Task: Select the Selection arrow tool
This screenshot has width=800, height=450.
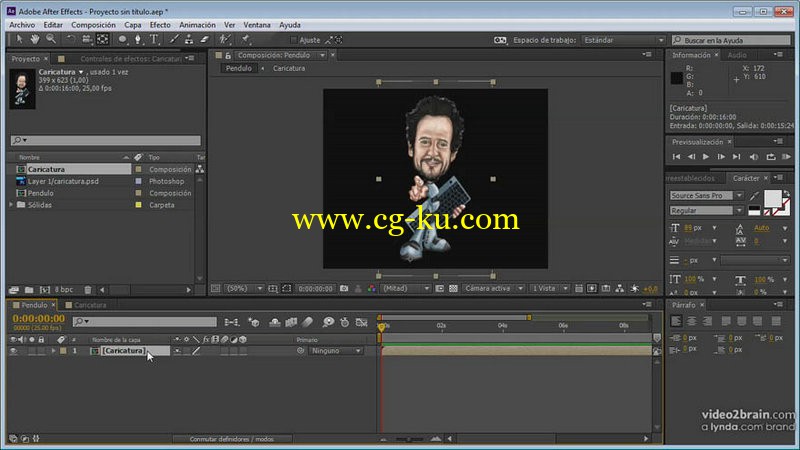Action: click(19, 39)
